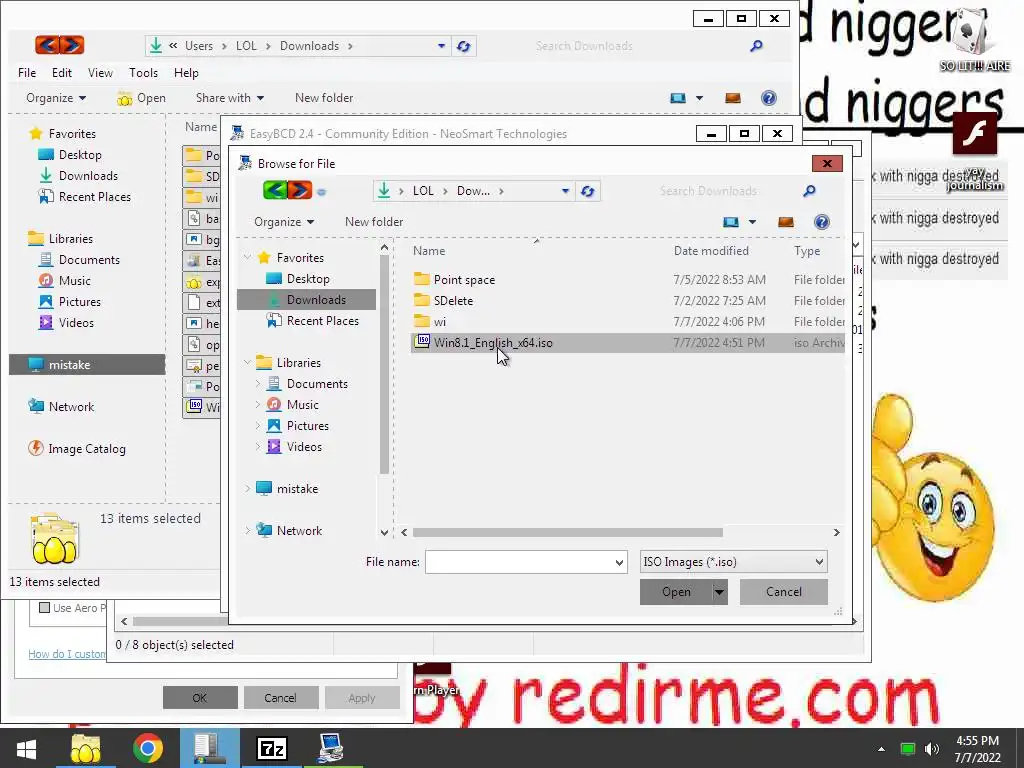Toggle Use Aero checkbox
1024x768 pixels.
44,608
